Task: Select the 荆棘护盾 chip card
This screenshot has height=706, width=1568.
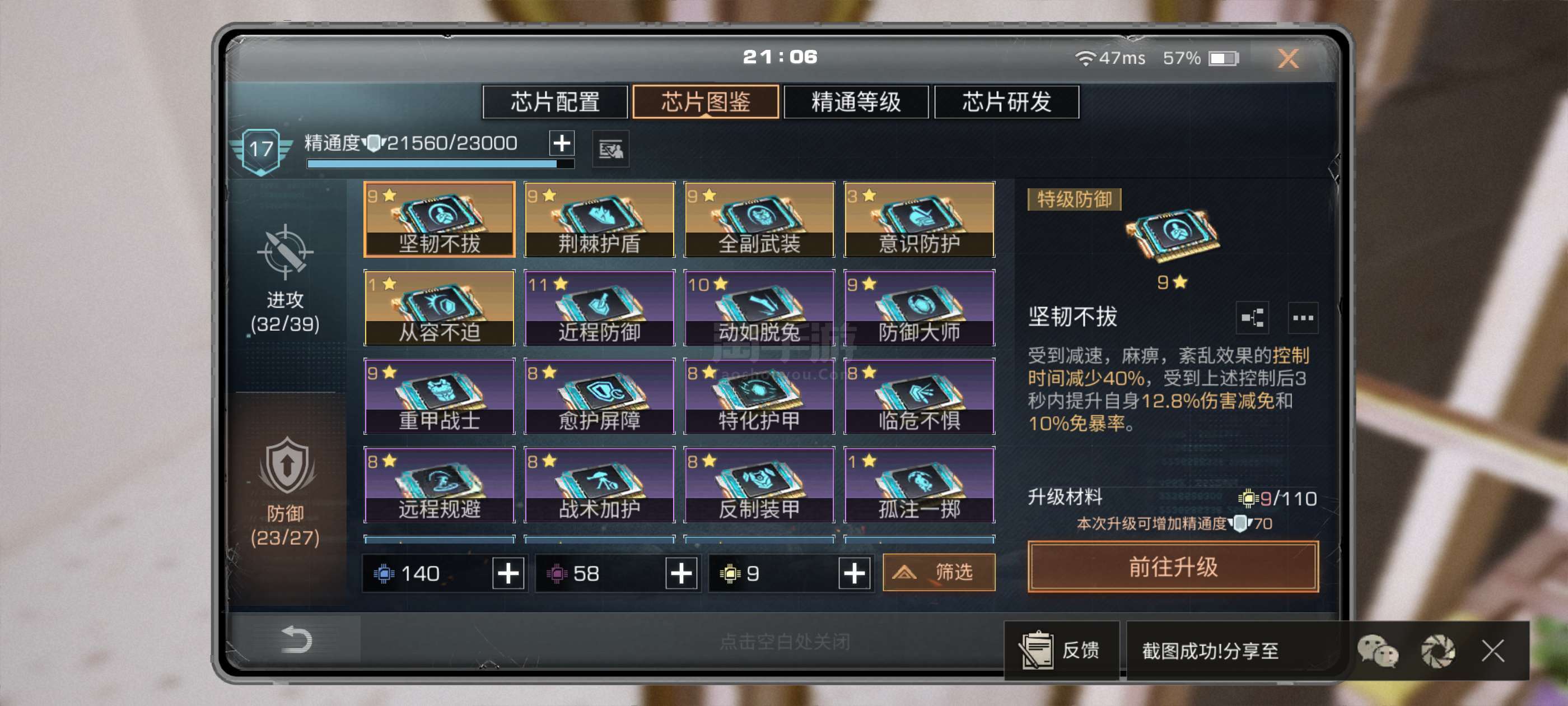Action: click(599, 219)
